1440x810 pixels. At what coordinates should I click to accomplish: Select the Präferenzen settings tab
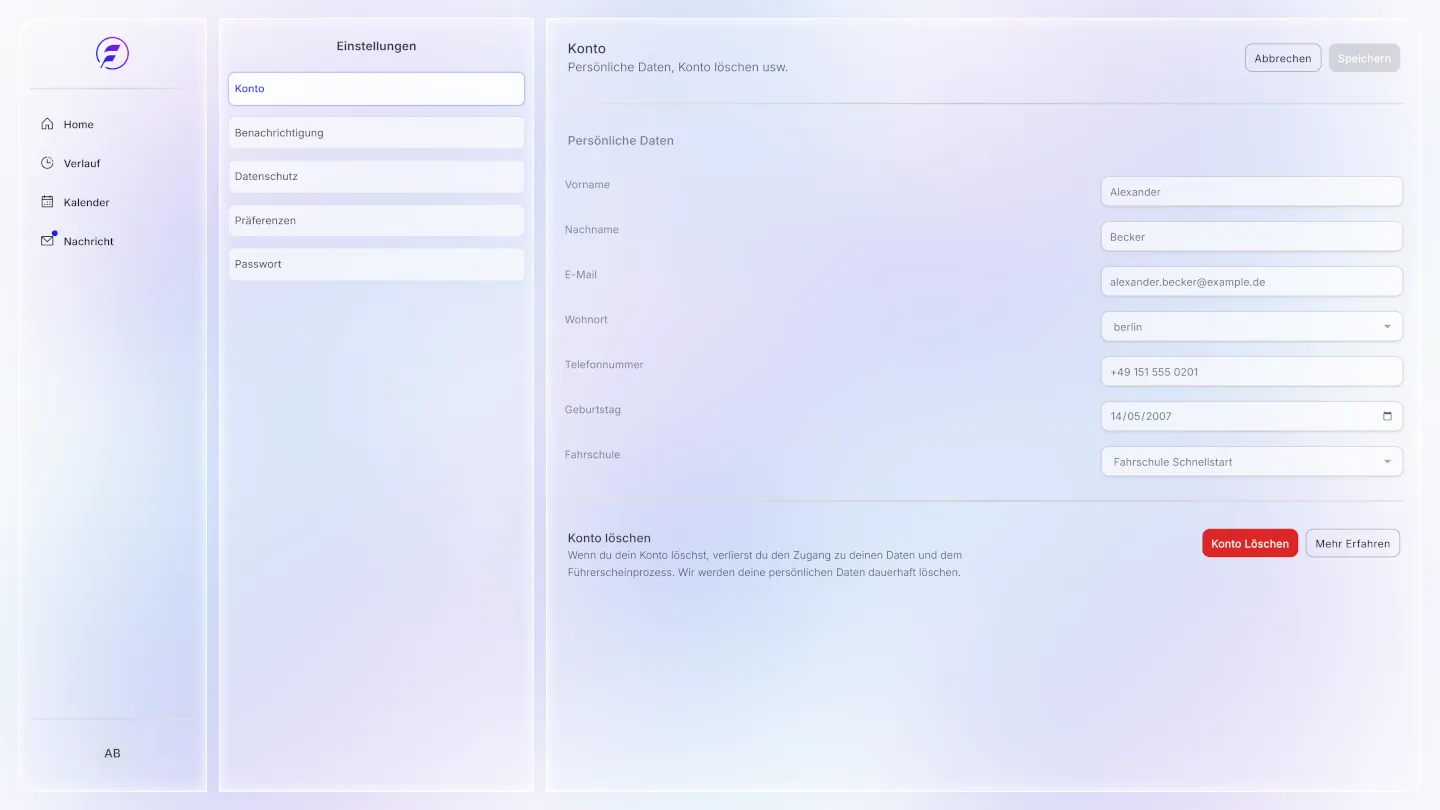pyautogui.click(x=376, y=221)
